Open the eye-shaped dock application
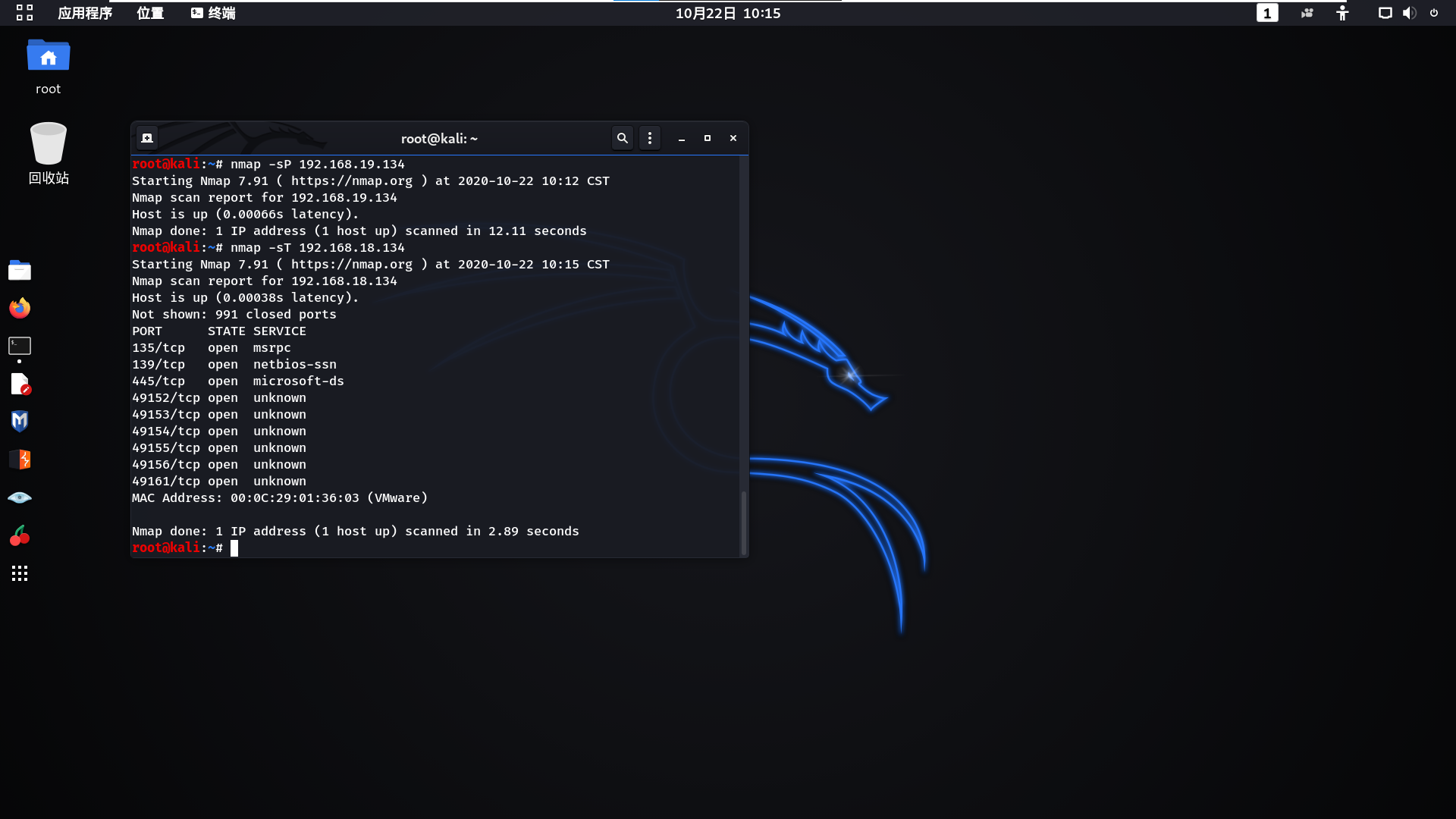 coord(20,497)
